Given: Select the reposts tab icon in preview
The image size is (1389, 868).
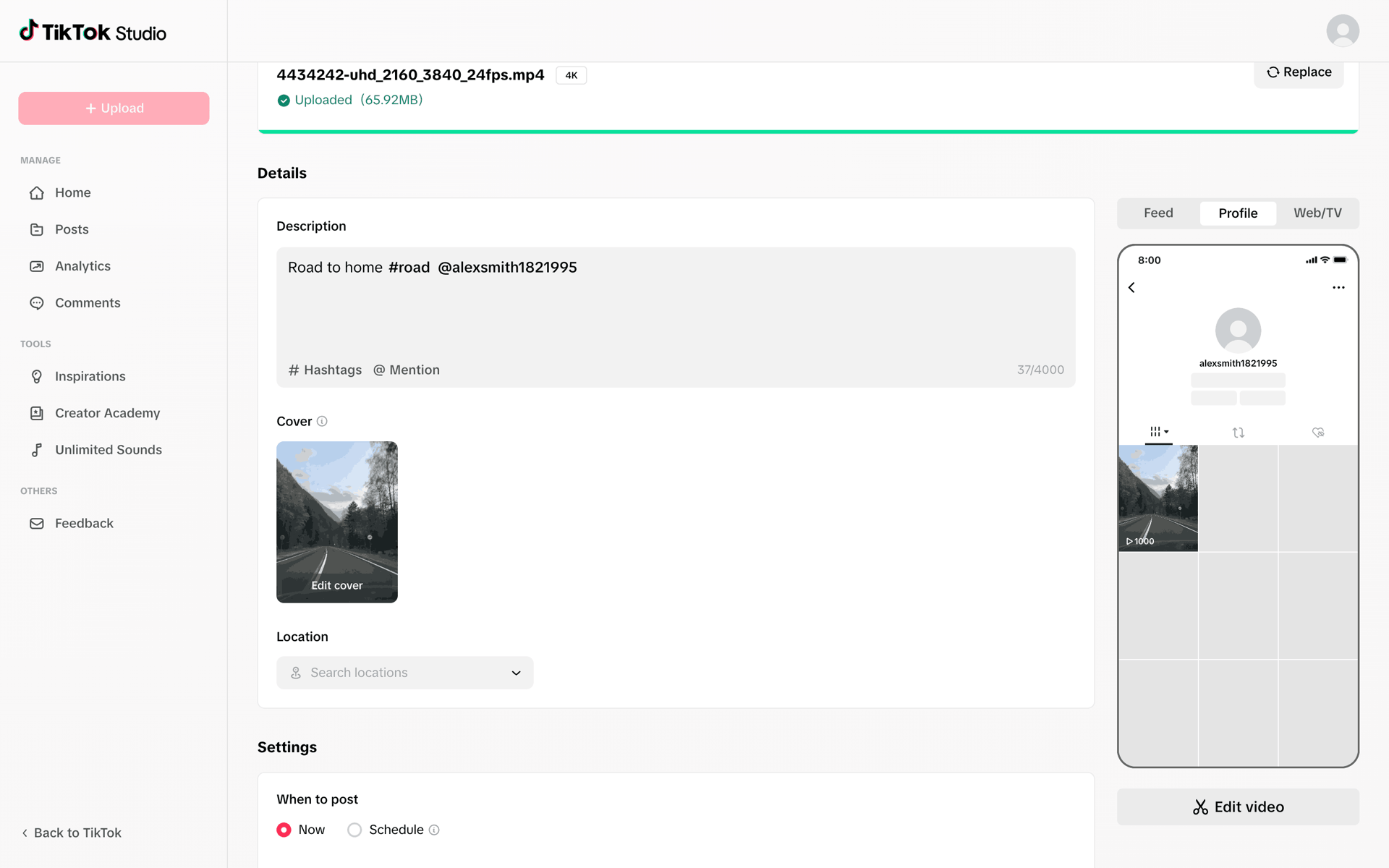Looking at the screenshot, I should (1239, 433).
